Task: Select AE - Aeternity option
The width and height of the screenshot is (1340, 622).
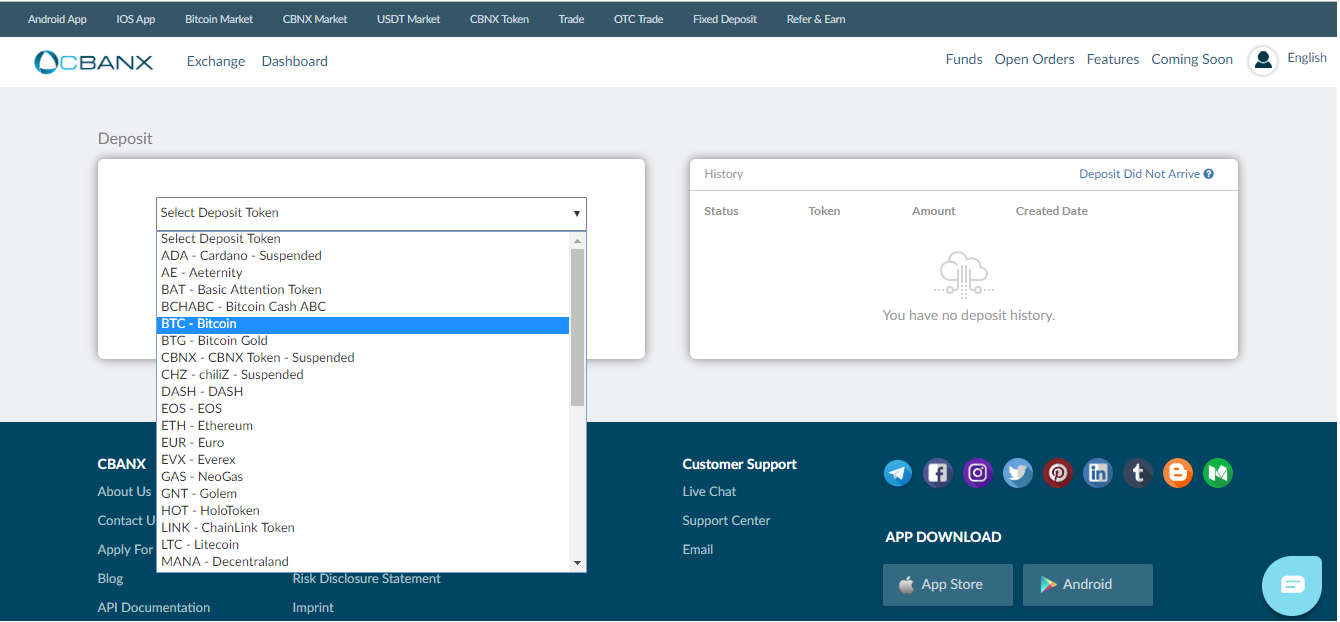Action: click(363, 273)
